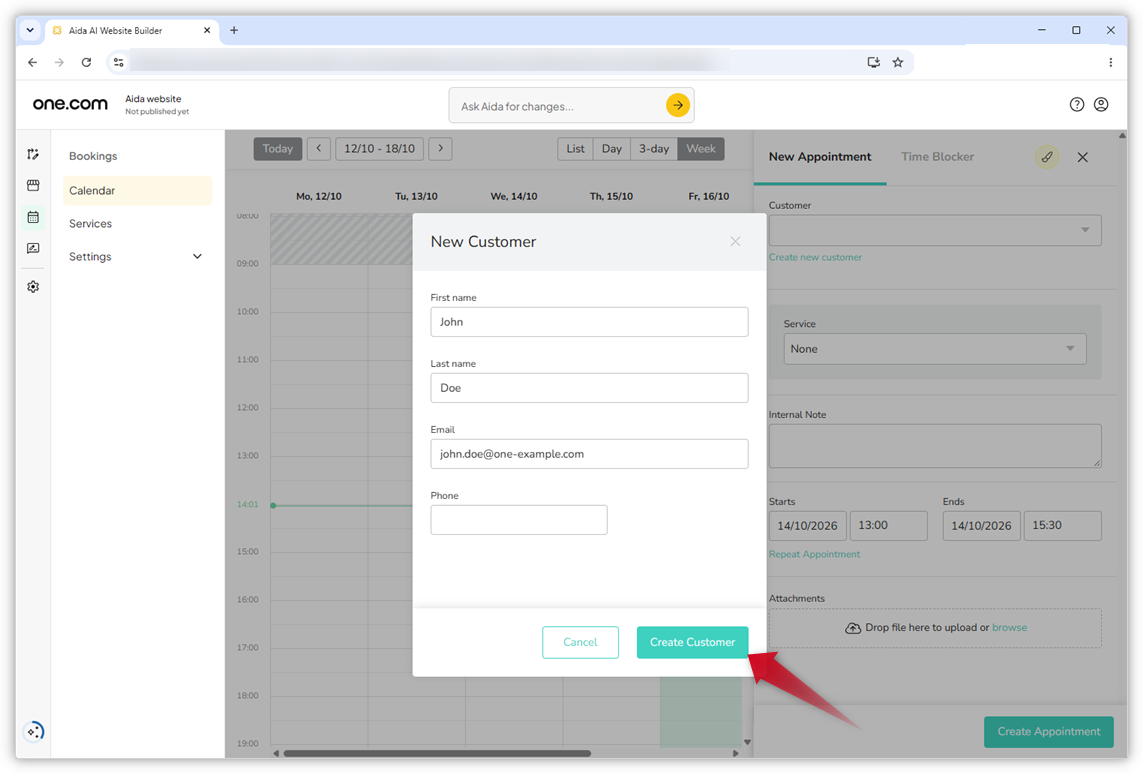Viewport: 1143px width, 774px height.
Task: Go back in browser history
Action: pos(32,62)
